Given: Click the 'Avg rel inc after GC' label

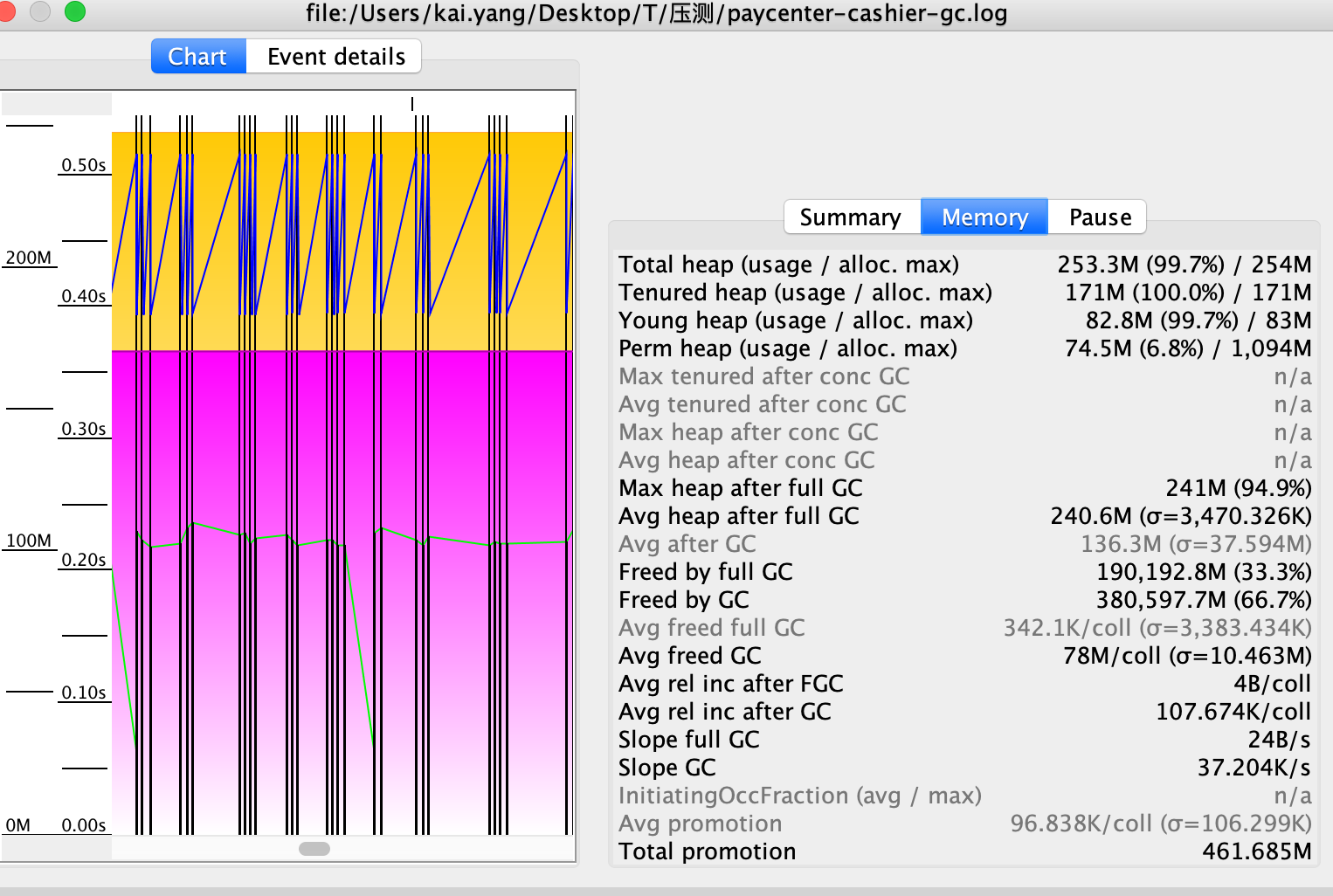Looking at the screenshot, I should 725,712.
